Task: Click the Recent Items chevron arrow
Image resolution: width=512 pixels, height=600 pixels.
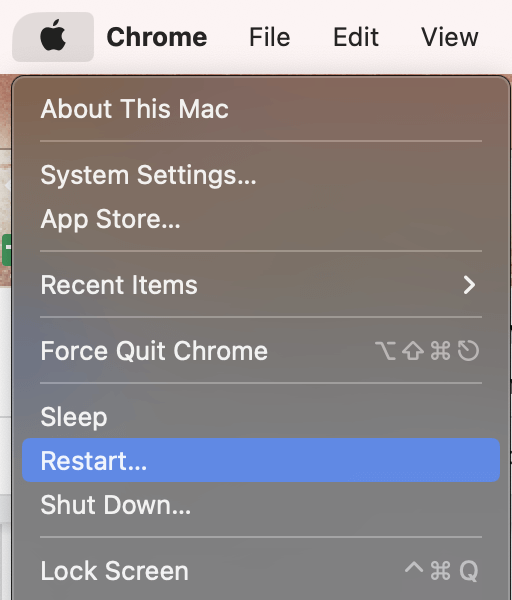Action: (469, 285)
